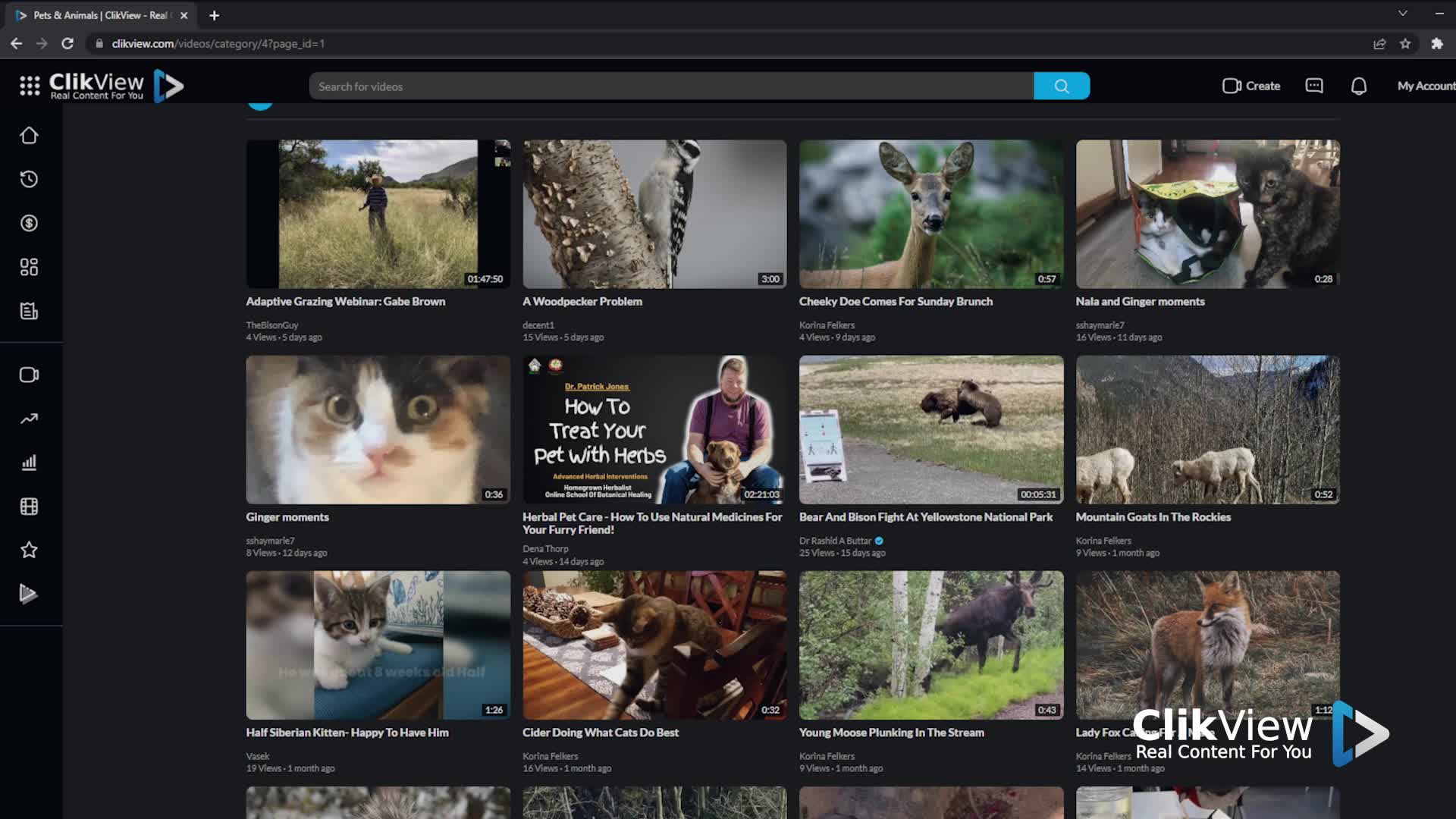Play the calico cat close-up thumbnail
Screen dimensions: 1456x819
pos(378,430)
